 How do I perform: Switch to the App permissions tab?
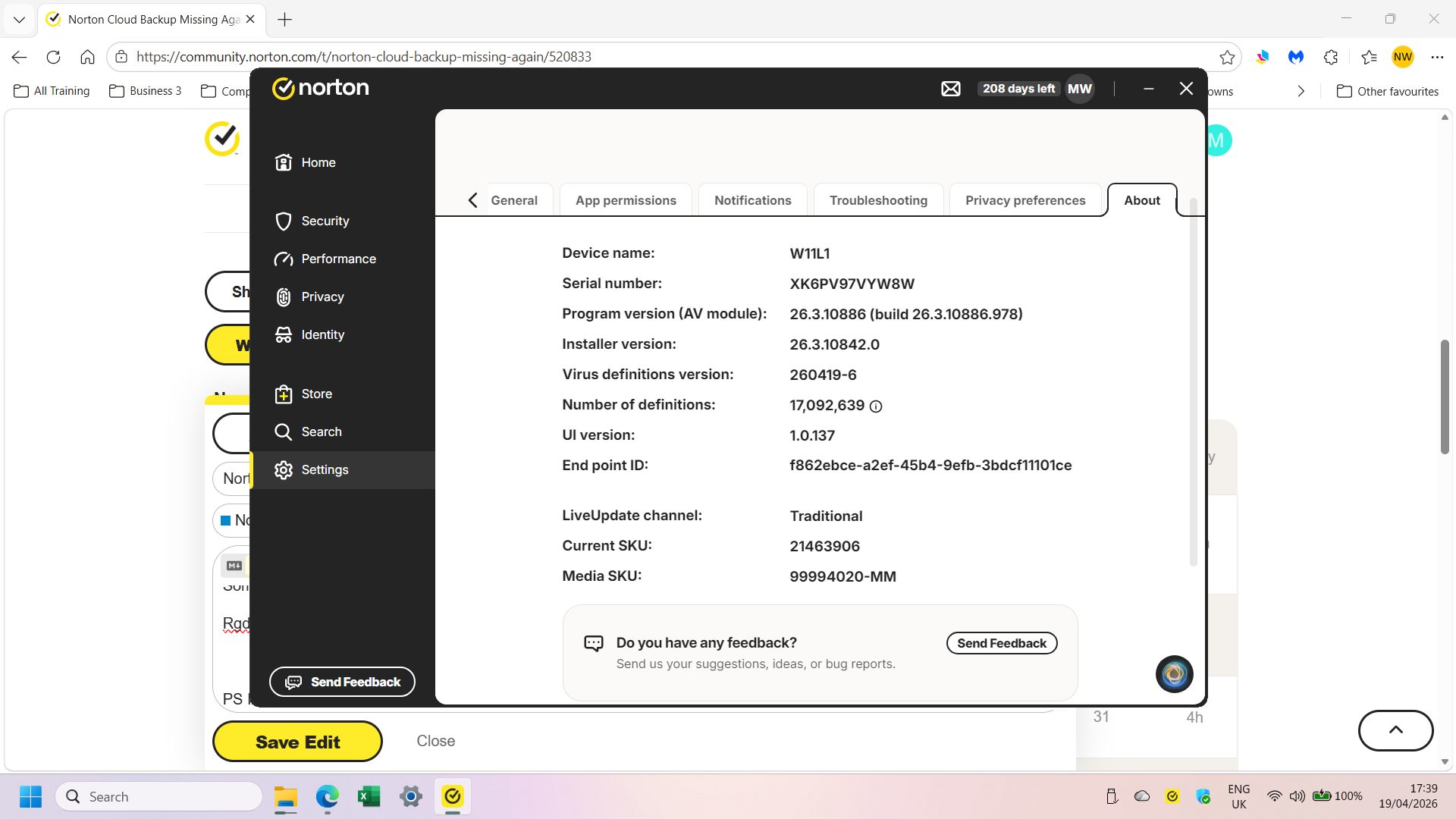[x=626, y=200]
